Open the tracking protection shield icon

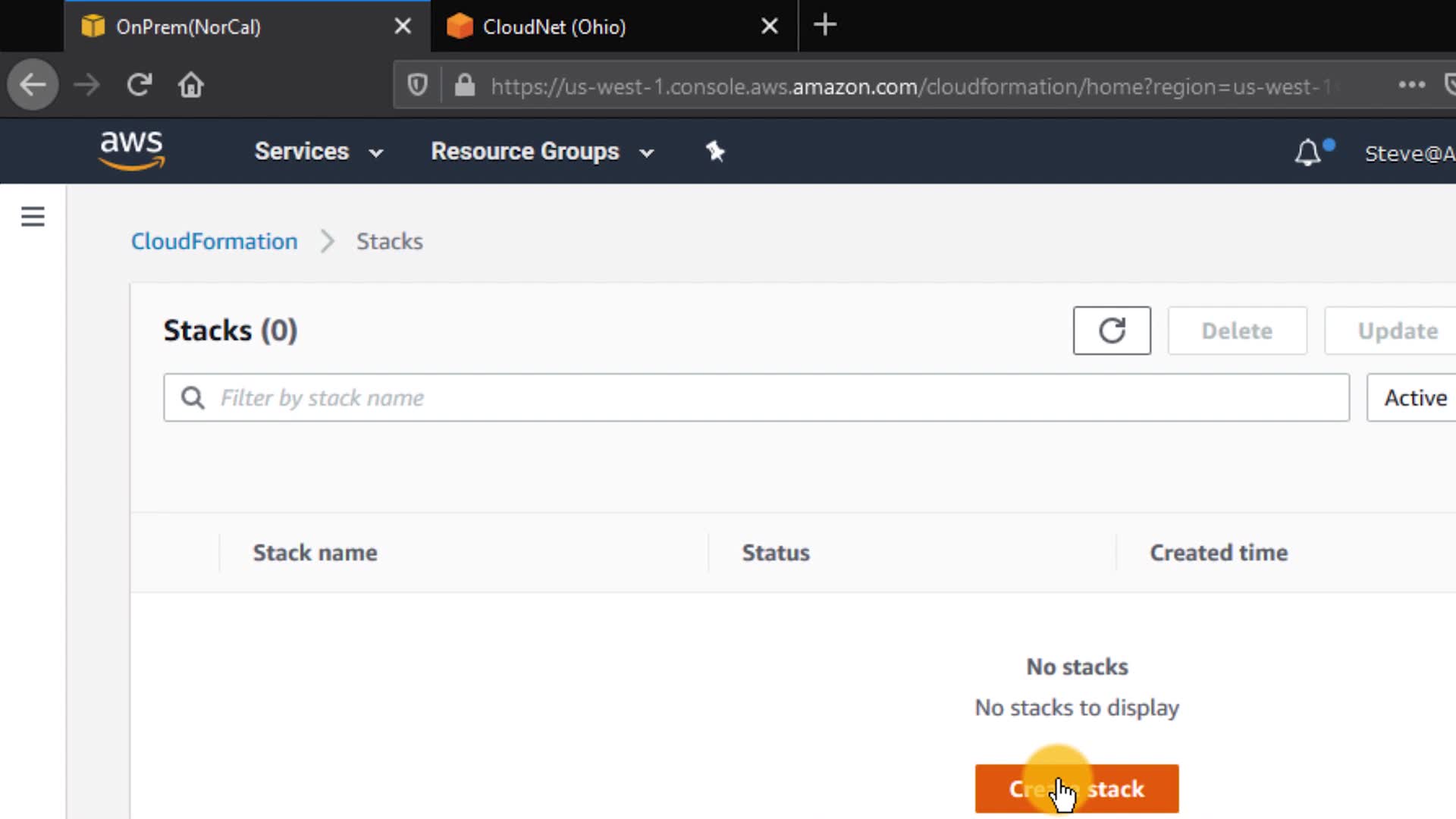pyautogui.click(x=418, y=85)
